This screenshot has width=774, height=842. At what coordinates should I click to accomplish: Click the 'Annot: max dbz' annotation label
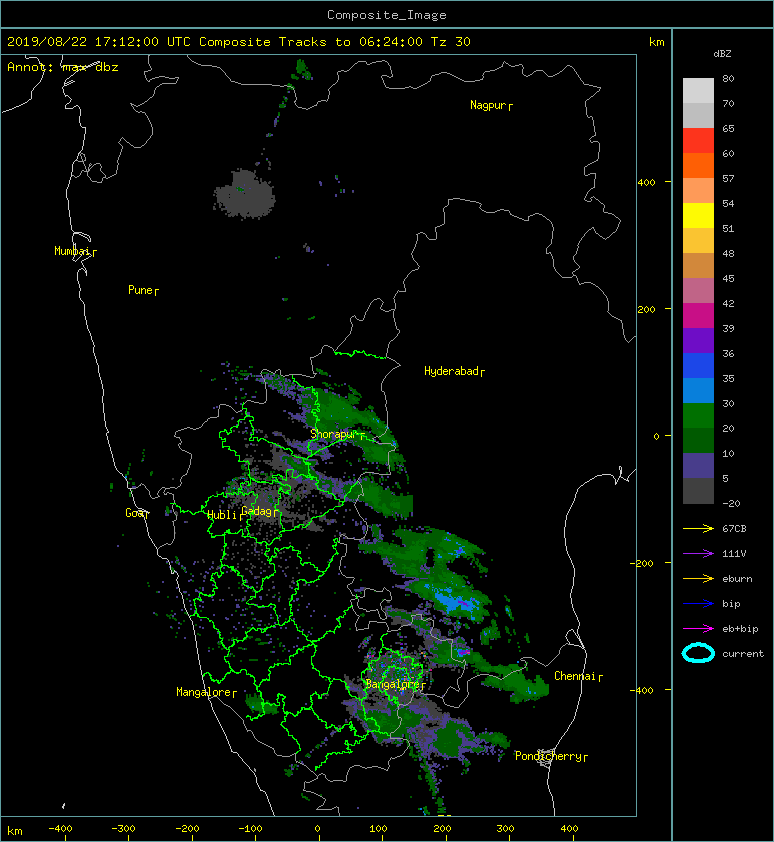pyautogui.click(x=63, y=67)
